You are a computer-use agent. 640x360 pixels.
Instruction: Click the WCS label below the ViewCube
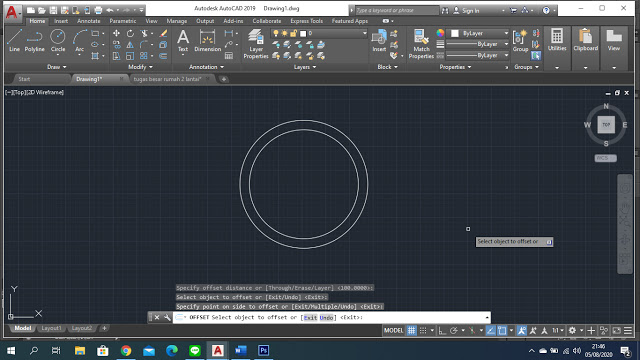605,158
